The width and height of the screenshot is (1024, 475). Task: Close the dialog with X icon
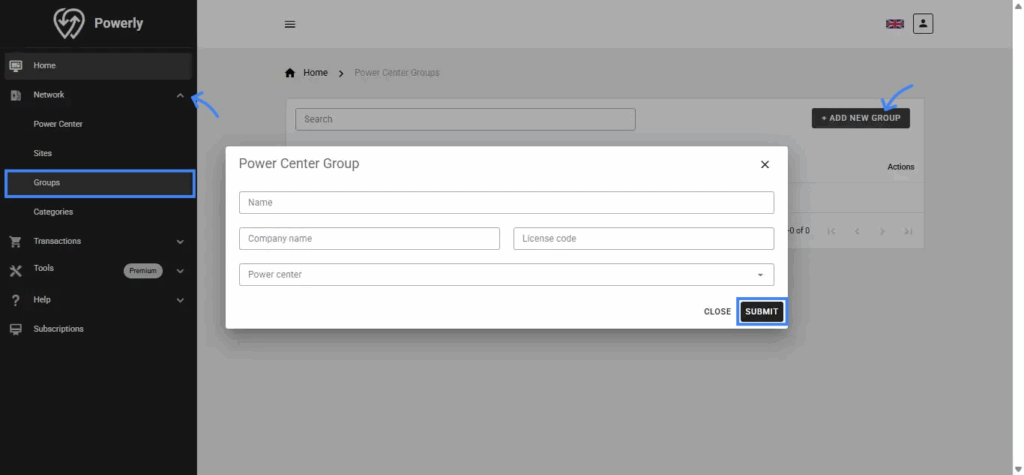pos(765,164)
